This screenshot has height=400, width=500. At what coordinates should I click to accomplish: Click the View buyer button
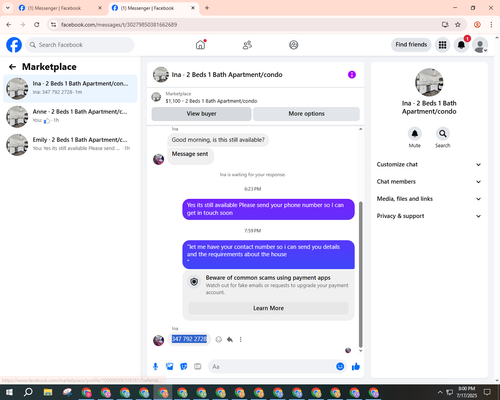tap(201, 114)
